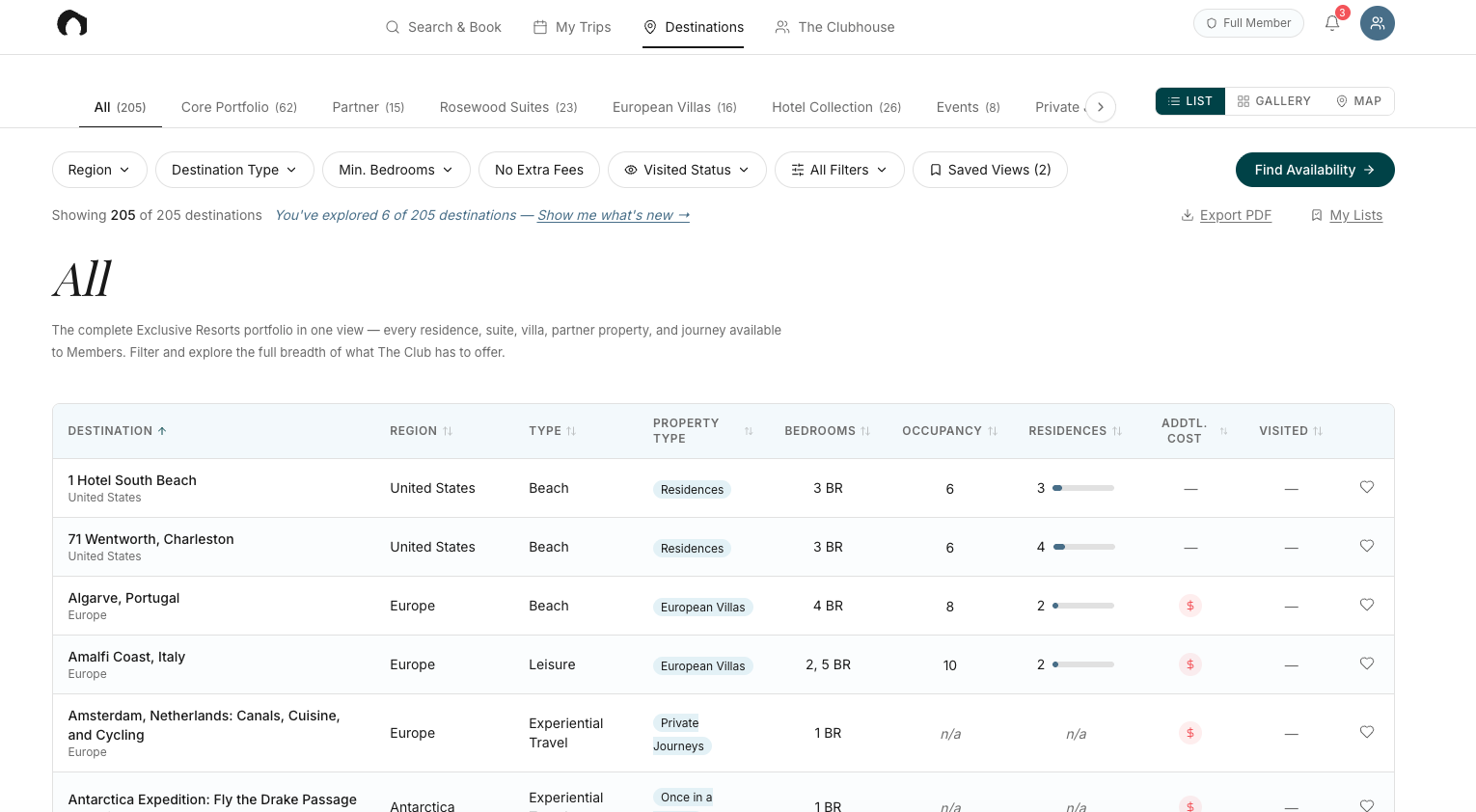
Task: Switch to Gallery view
Action: coord(1274,101)
